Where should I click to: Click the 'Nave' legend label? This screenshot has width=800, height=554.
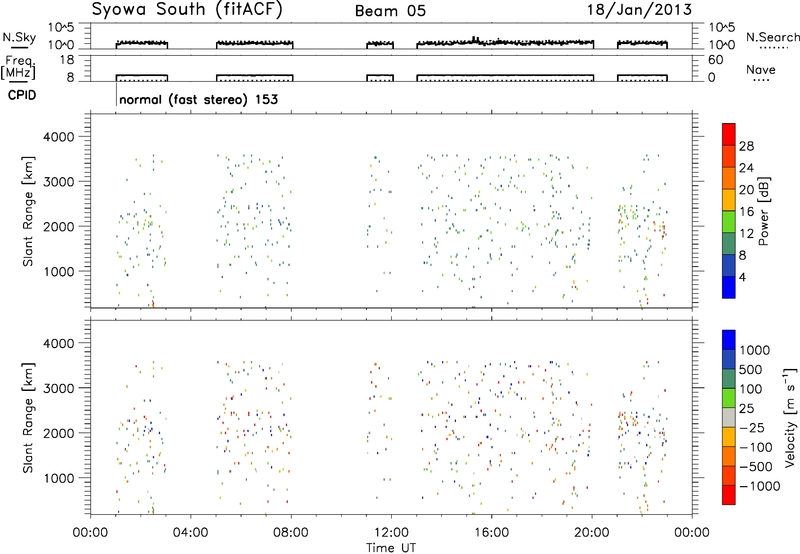[x=760, y=69]
